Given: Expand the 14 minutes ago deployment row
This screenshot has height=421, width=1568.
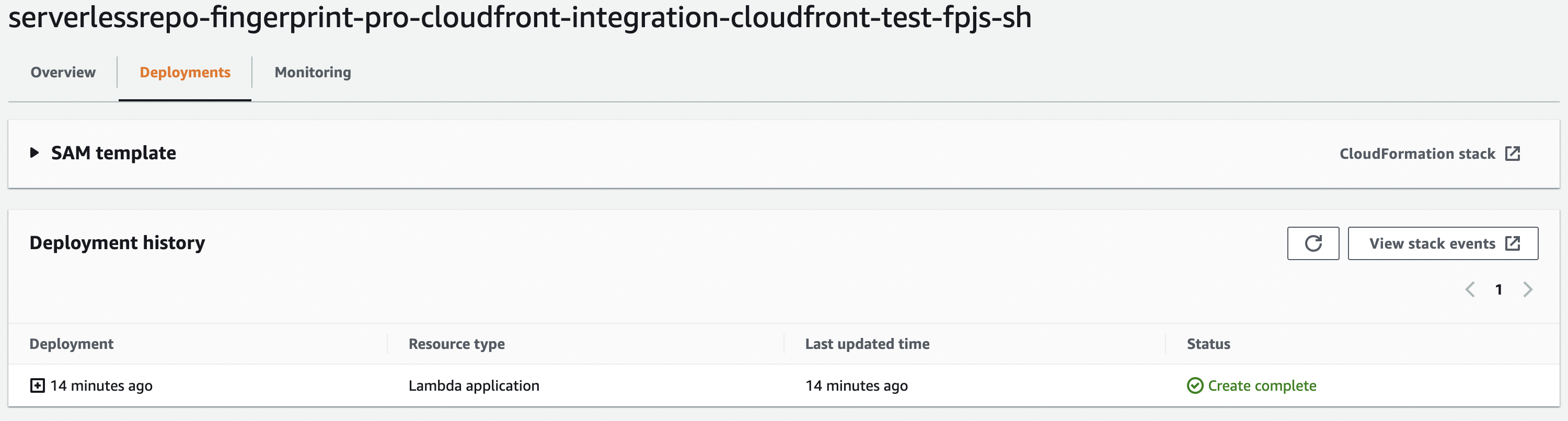Looking at the screenshot, I should tap(37, 385).
